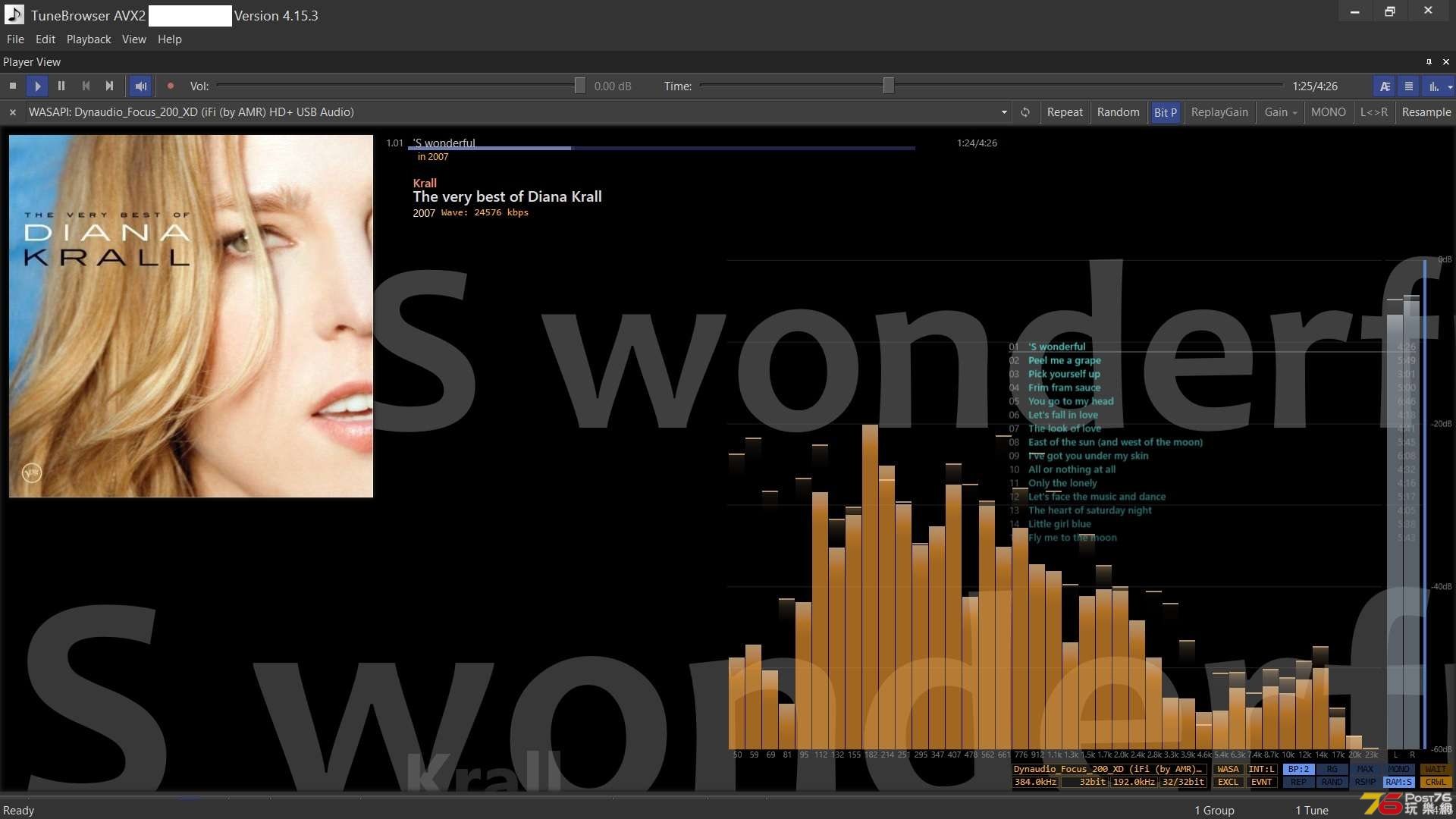Select track 04 Frim fram sauce
1456x819 pixels.
1064,388
